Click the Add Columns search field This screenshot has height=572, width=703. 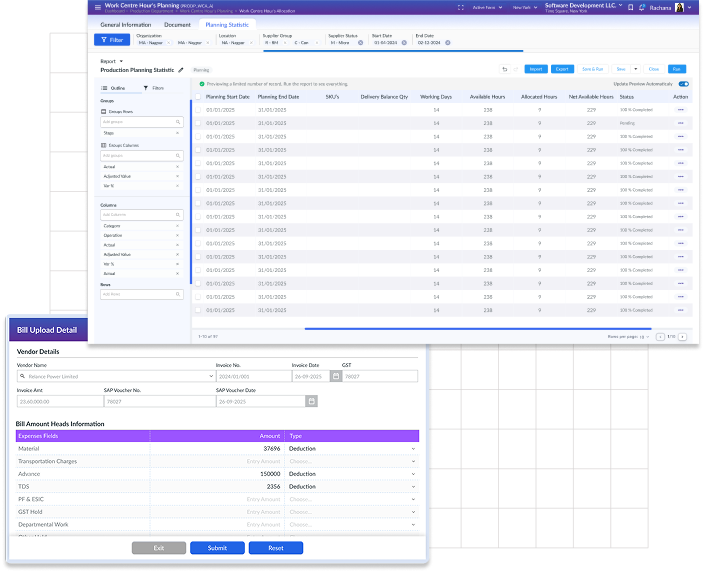142,215
